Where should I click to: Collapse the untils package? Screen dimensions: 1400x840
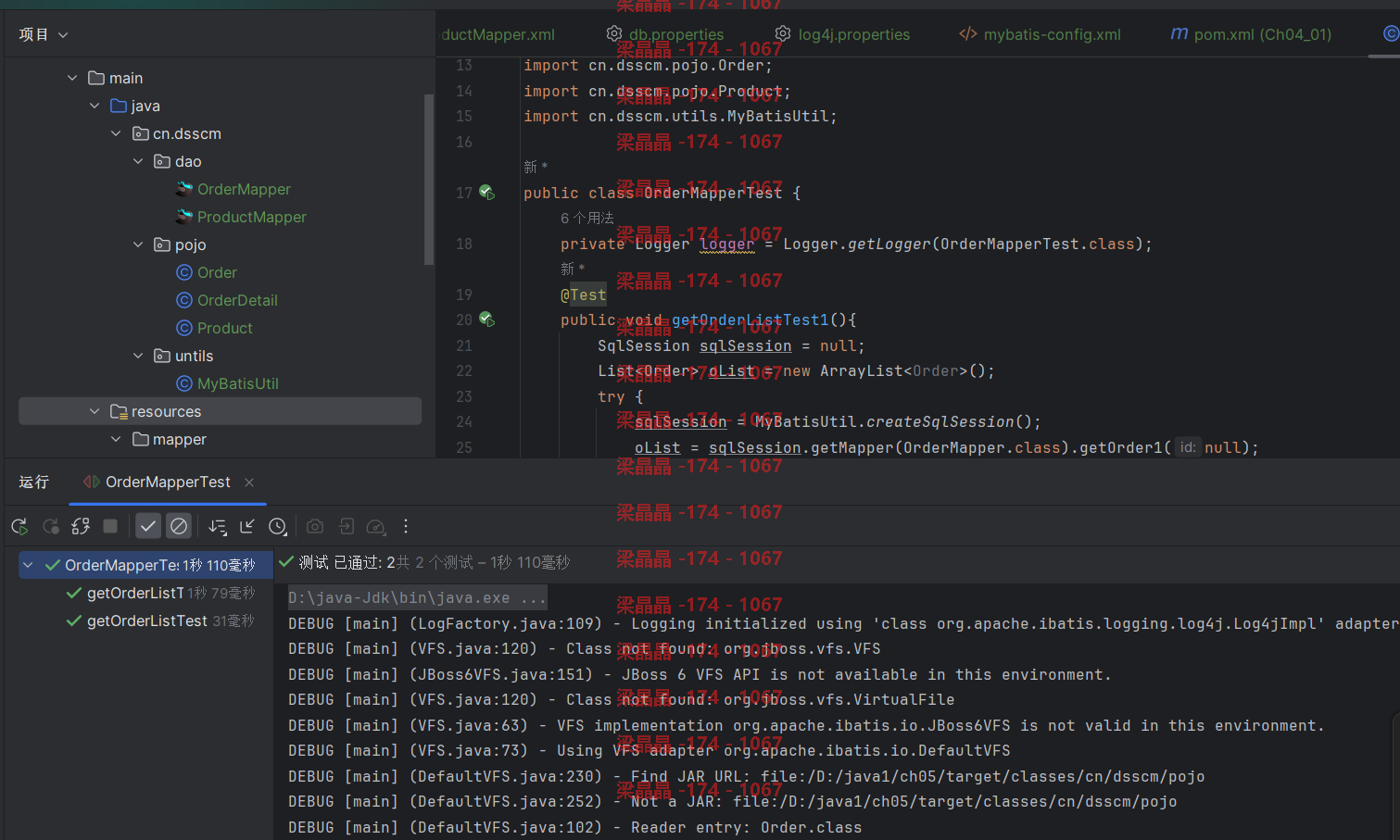click(x=138, y=356)
